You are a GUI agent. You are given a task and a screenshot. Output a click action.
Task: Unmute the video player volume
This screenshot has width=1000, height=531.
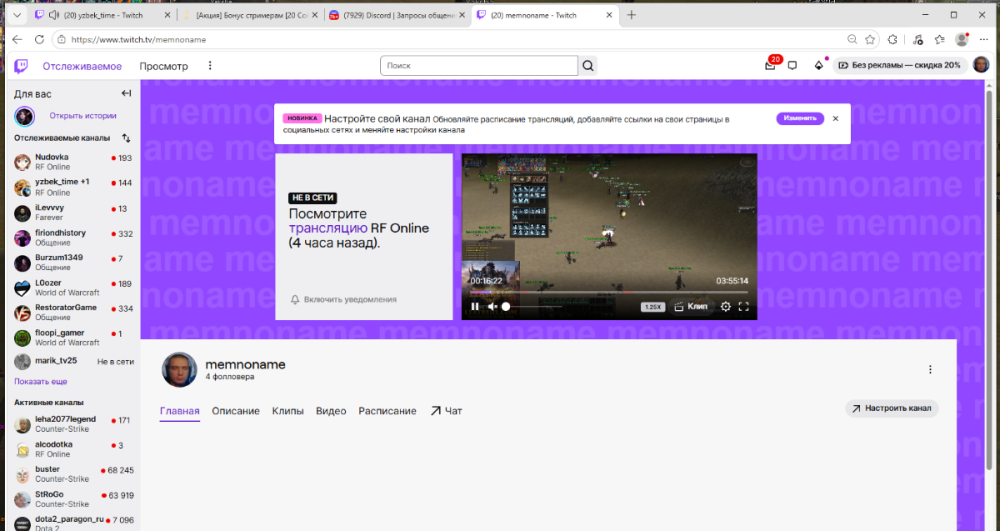coord(492,307)
